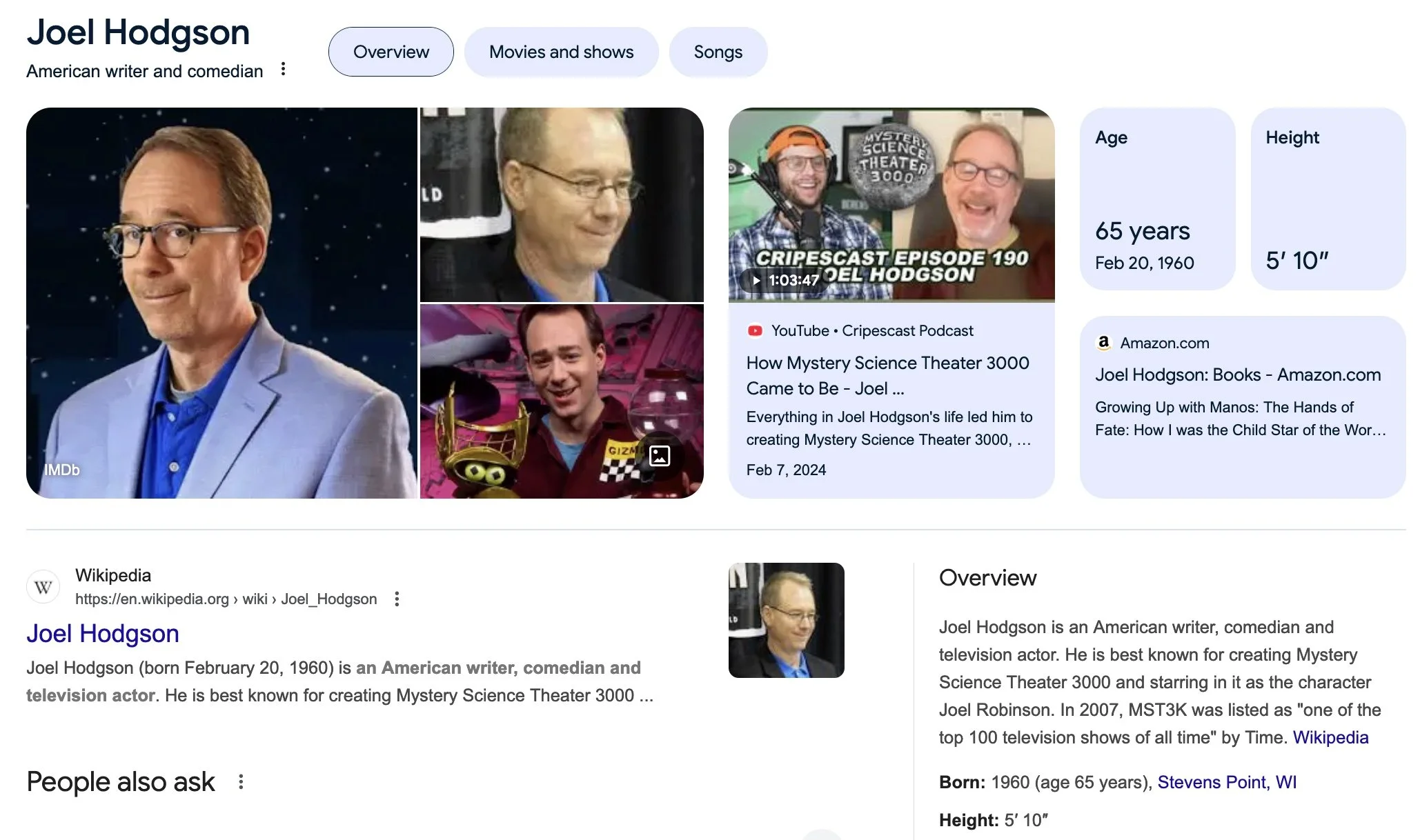Open Joel Hodgson: Books Amazon.com result

(x=1238, y=374)
